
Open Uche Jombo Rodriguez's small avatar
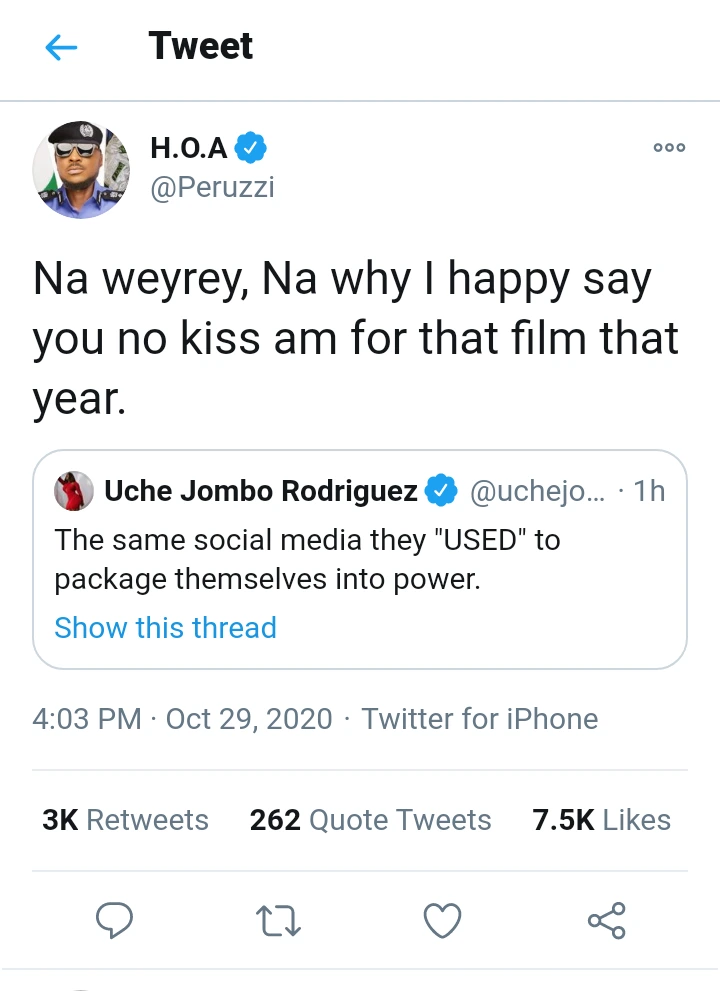(75, 491)
